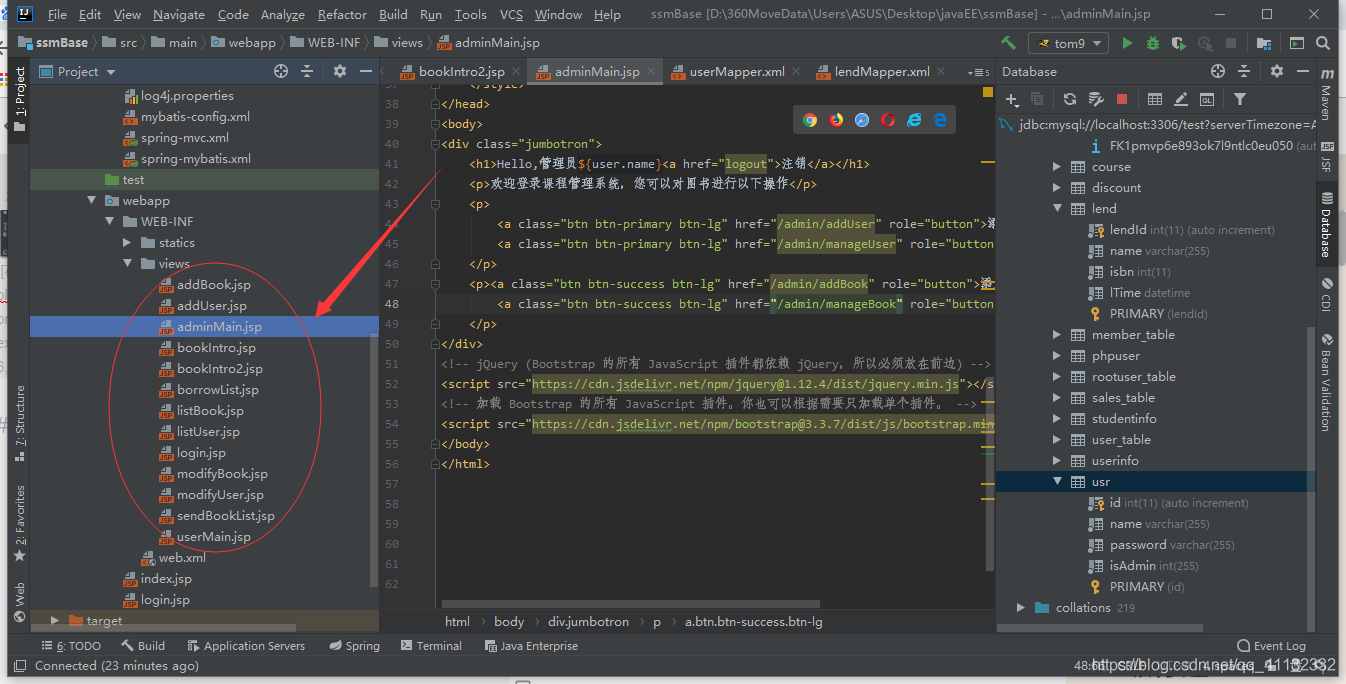Collapse all nodes in the Database panel
Viewport: 1346px width, 684px height.
point(1244,71)
